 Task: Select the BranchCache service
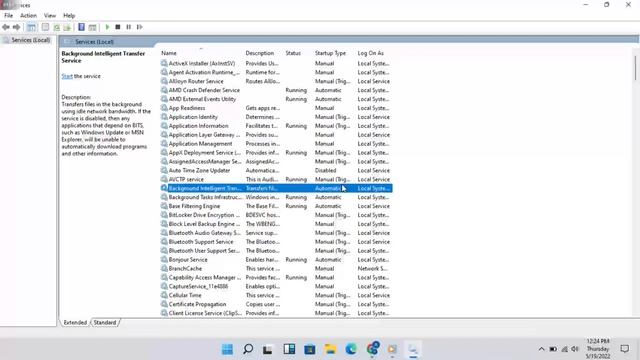pyautogui.click(x=276, y=269)
